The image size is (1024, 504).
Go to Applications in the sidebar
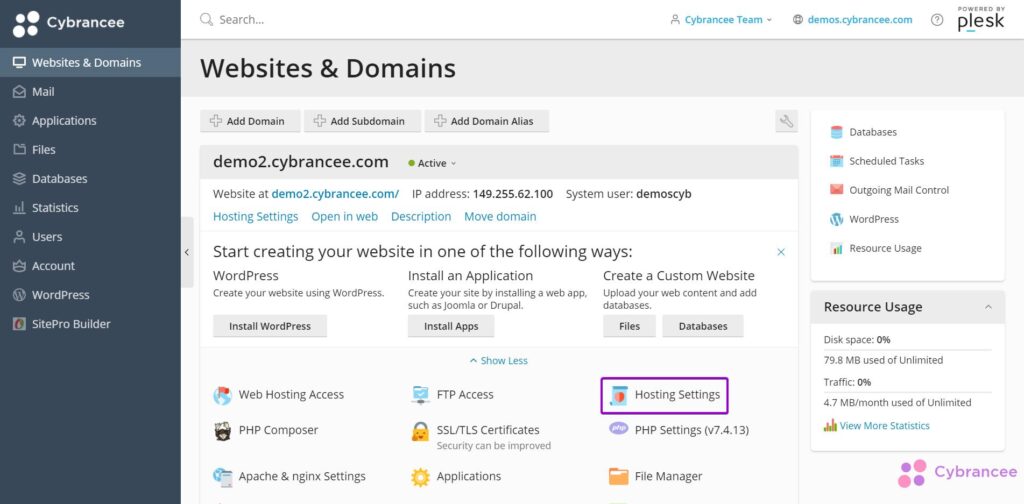pyautogui.click(x=90, y=121)
